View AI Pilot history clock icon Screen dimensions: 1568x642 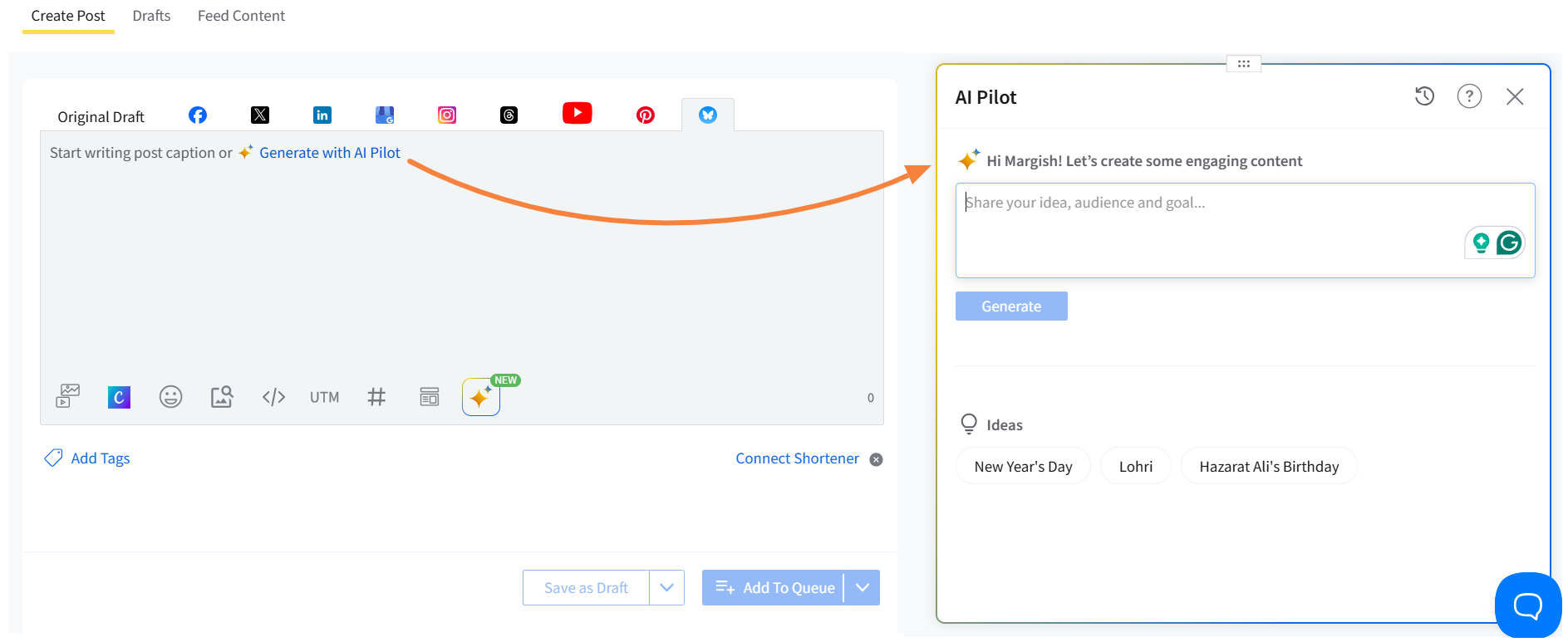click(x=1424, y=96)
